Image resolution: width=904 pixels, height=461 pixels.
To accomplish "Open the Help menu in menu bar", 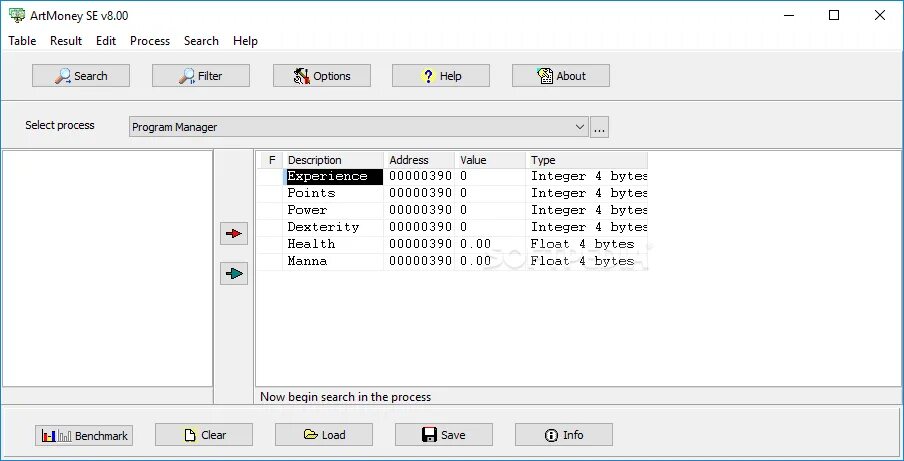I will [x=246, y=41].
